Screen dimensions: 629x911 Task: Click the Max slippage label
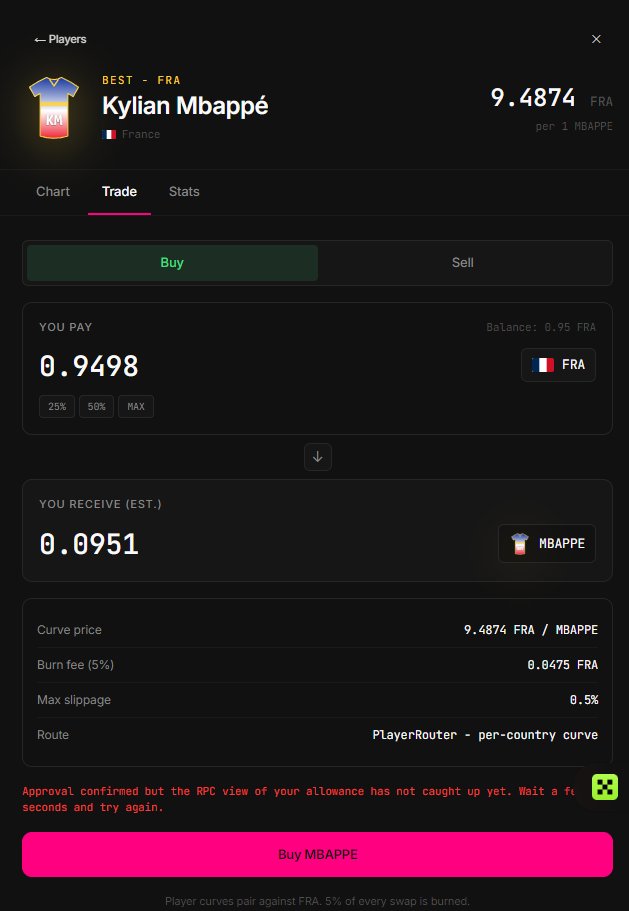point(74,700)
